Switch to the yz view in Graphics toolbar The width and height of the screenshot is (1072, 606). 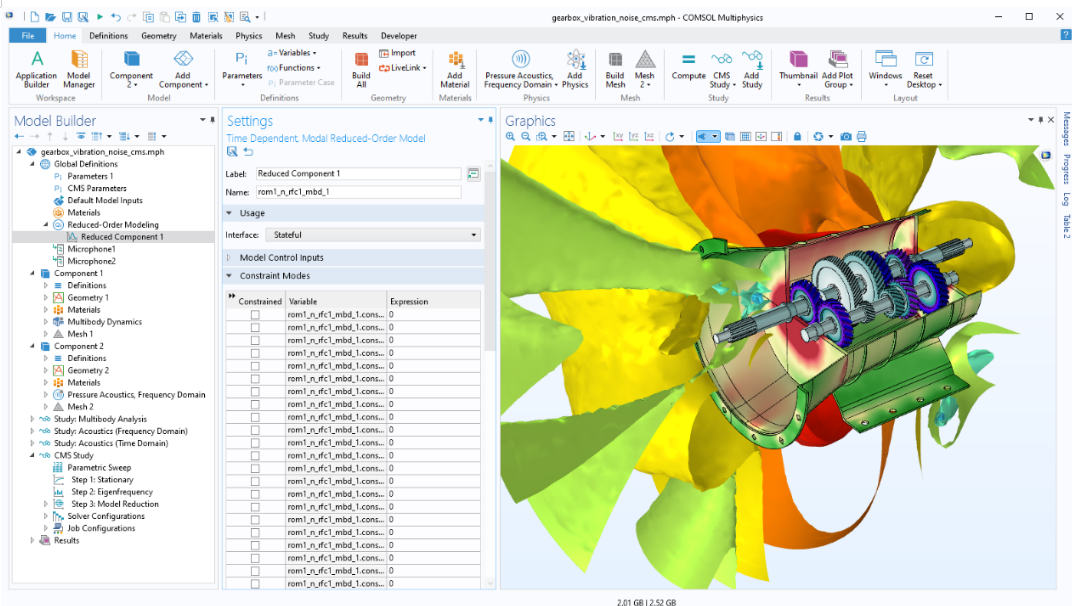click(x=634, y=137)
